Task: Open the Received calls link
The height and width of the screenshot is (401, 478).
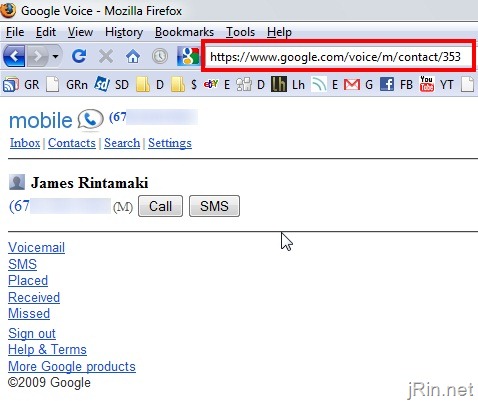Action: click(x=34, y=297)
